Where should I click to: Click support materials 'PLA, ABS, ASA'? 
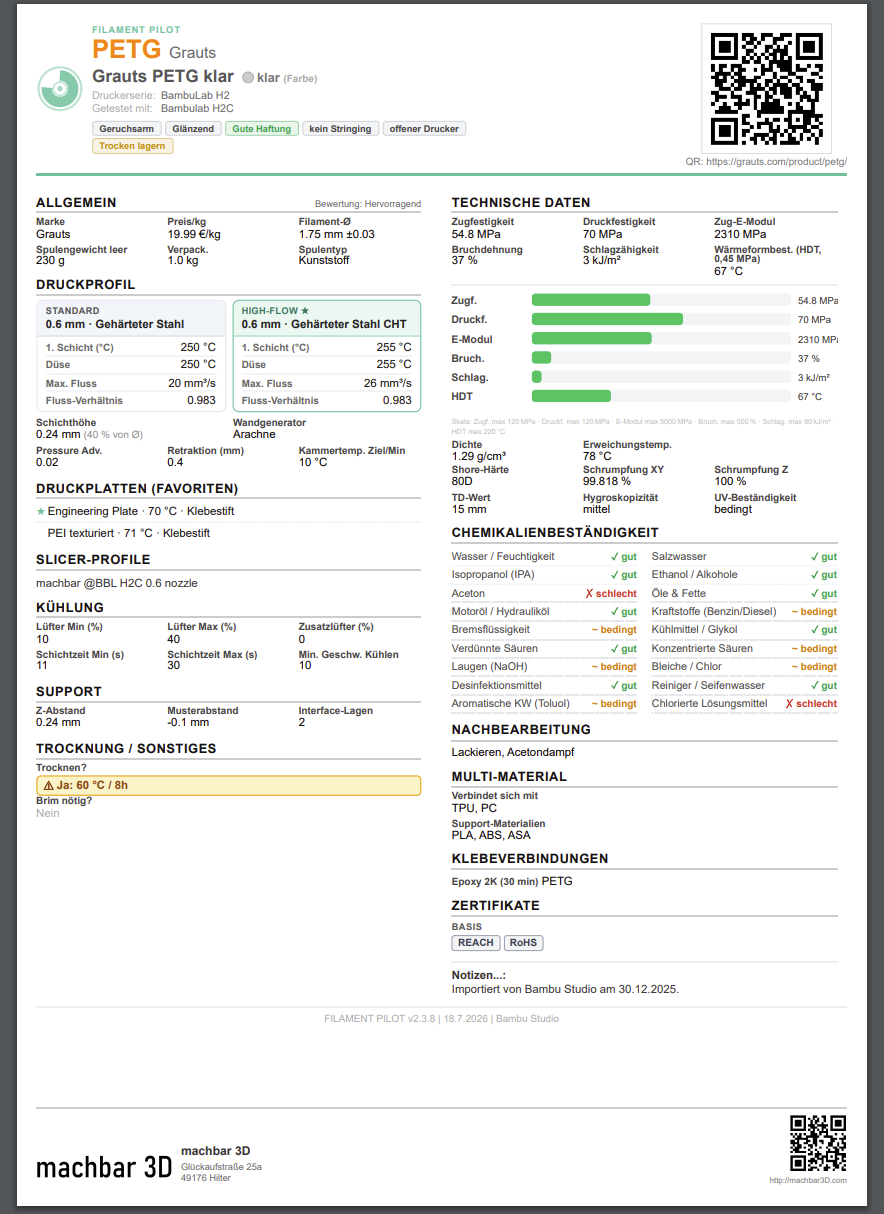tap(491, 835)
